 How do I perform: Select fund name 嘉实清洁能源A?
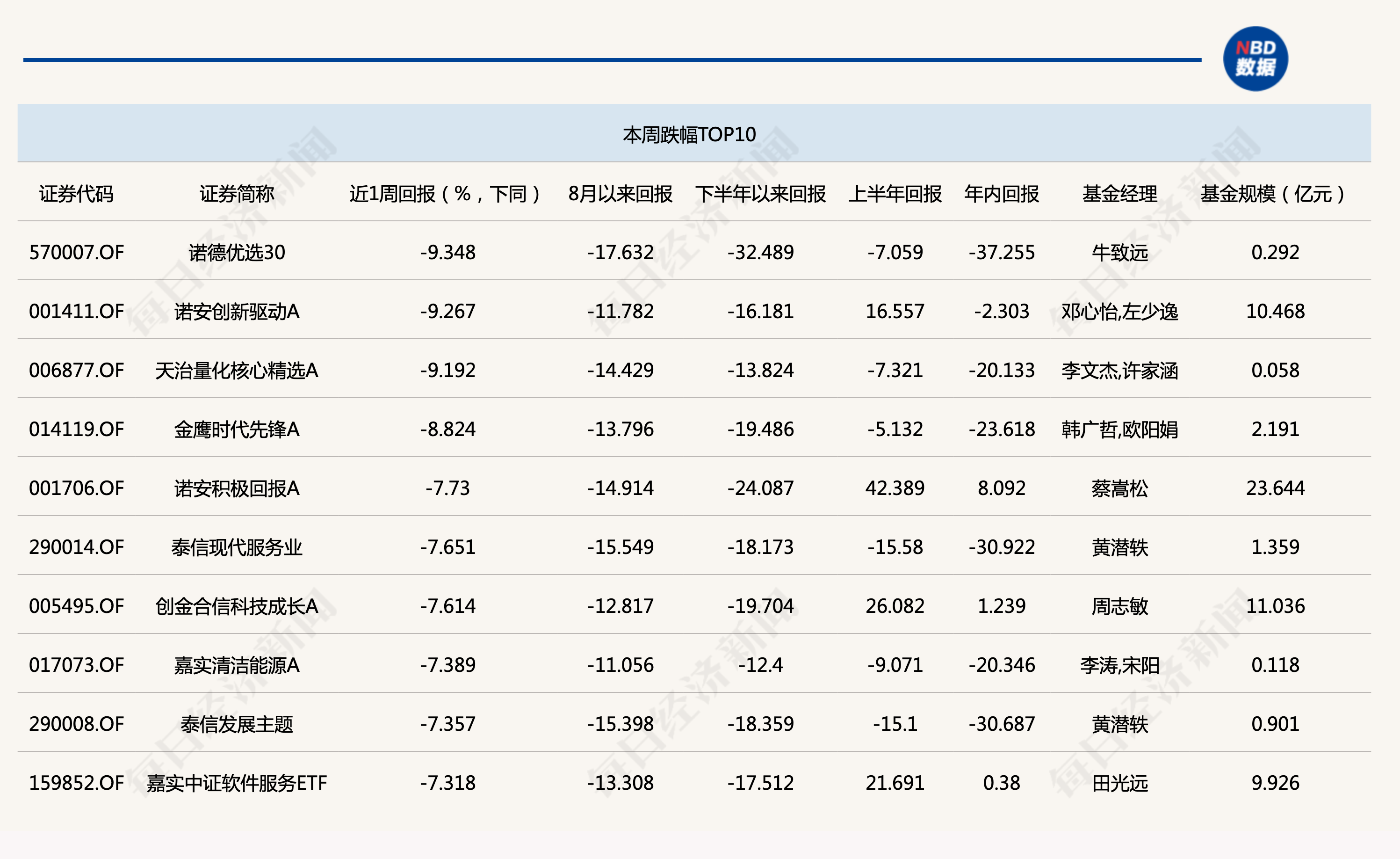tap(236, 665)
